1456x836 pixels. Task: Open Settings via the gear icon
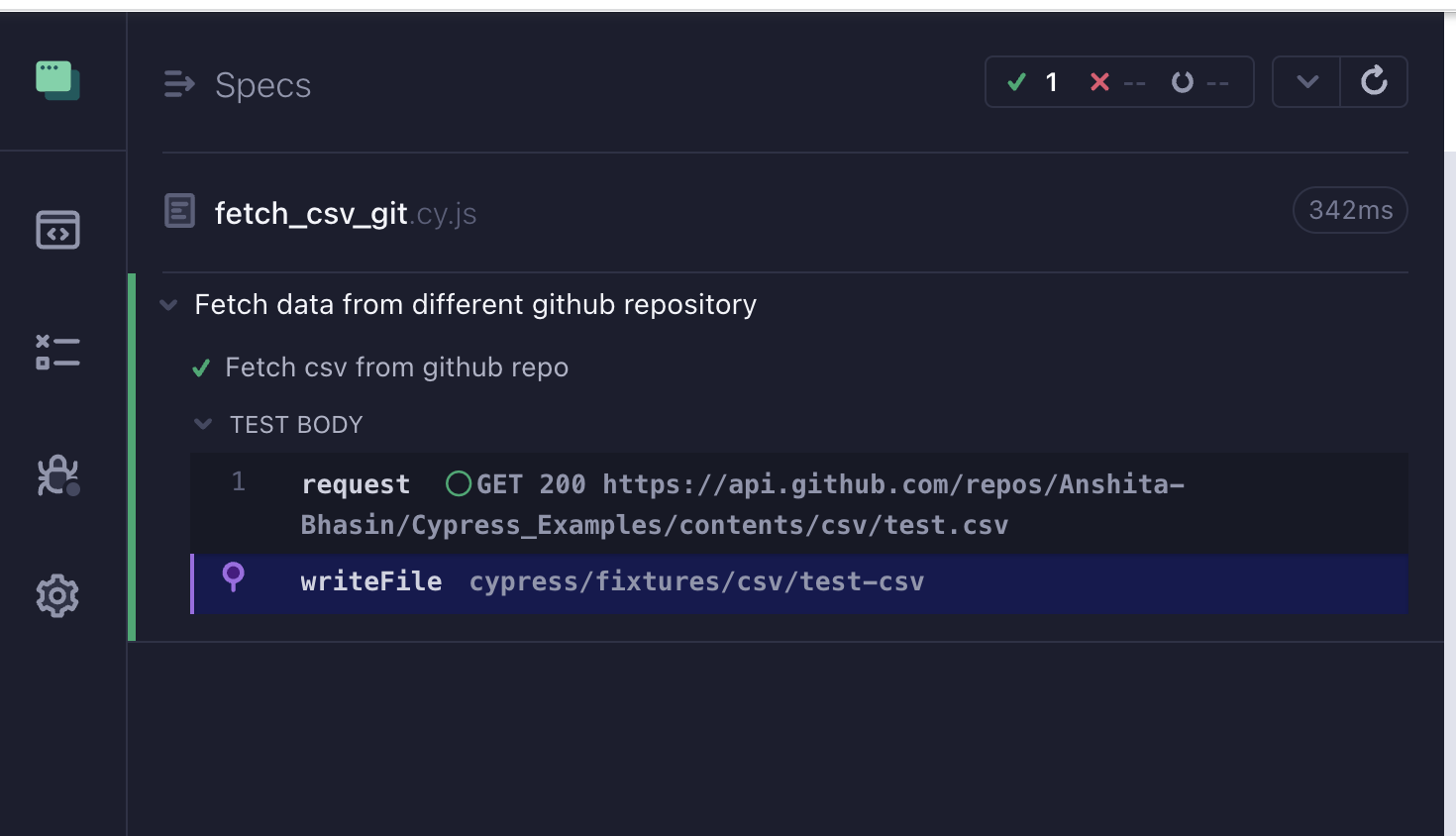pyautogui.click(x=56, y=595)
